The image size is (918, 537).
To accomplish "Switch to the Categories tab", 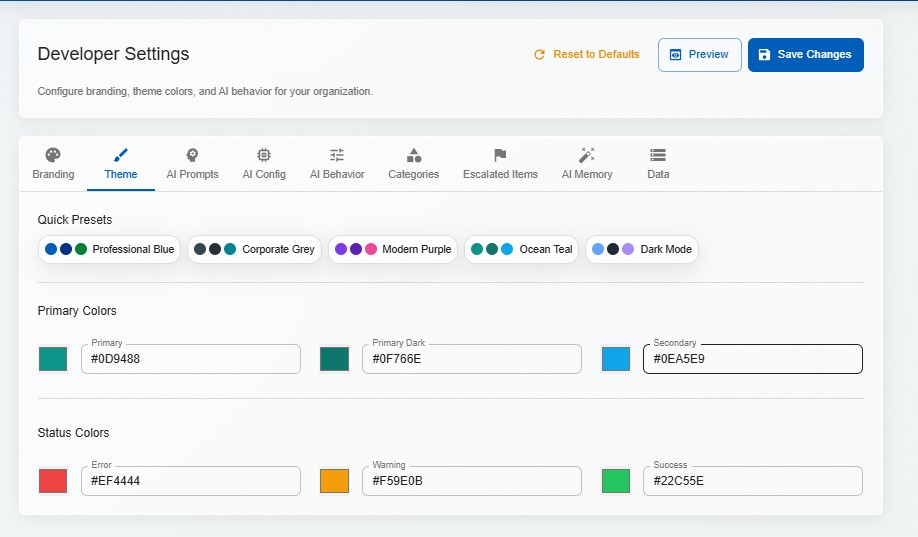I will click(414, 164).
